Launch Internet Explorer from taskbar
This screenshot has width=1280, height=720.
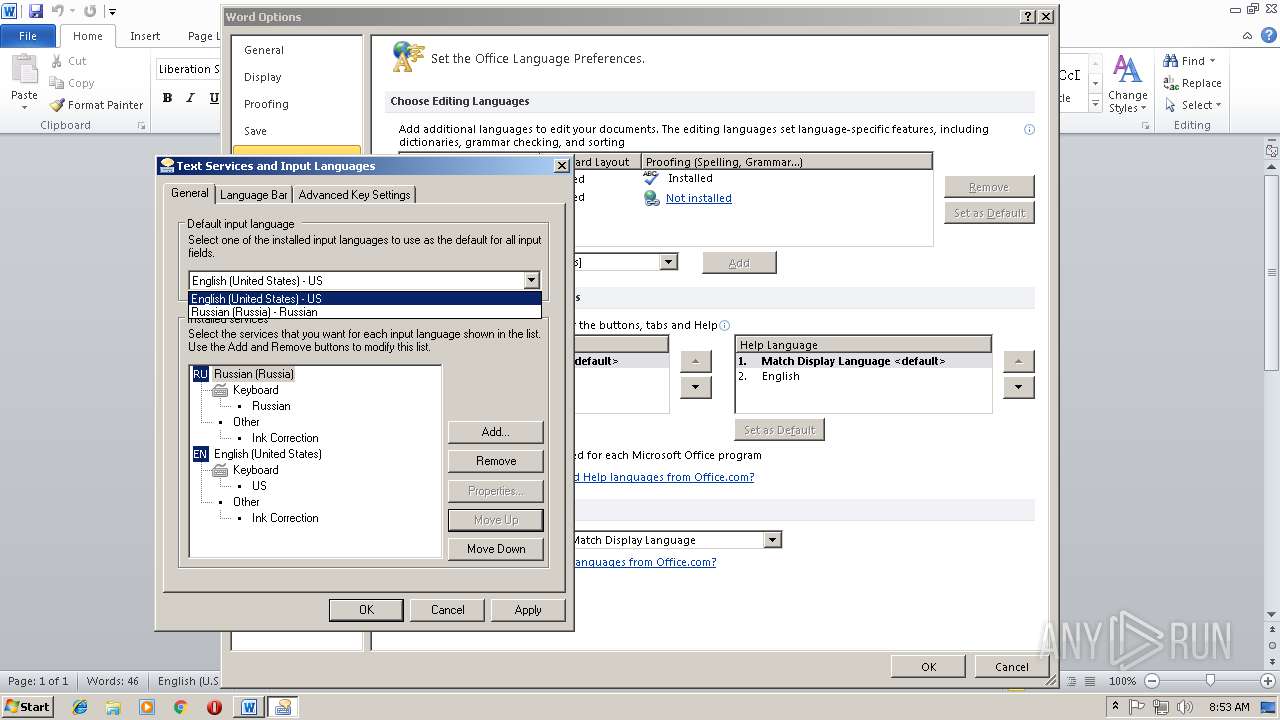tap(80, 707)
